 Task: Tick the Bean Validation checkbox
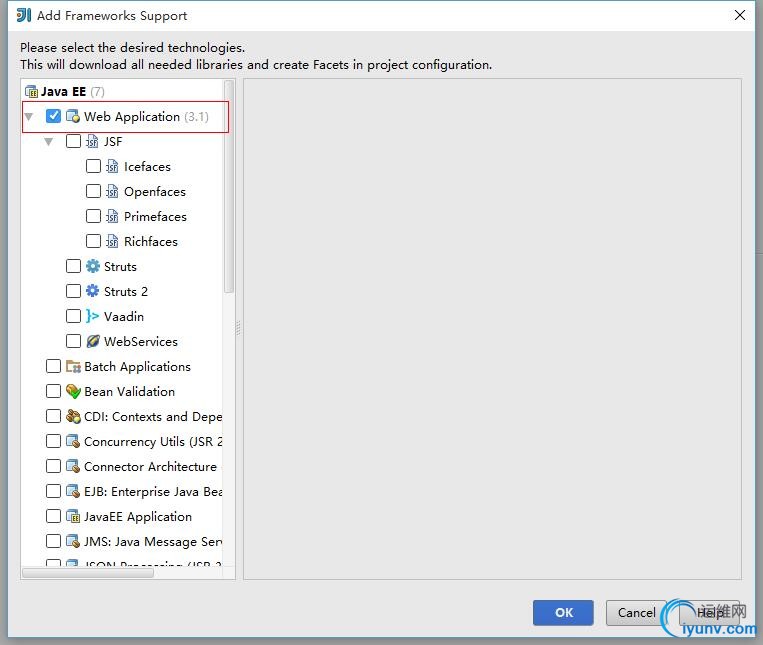53,391
